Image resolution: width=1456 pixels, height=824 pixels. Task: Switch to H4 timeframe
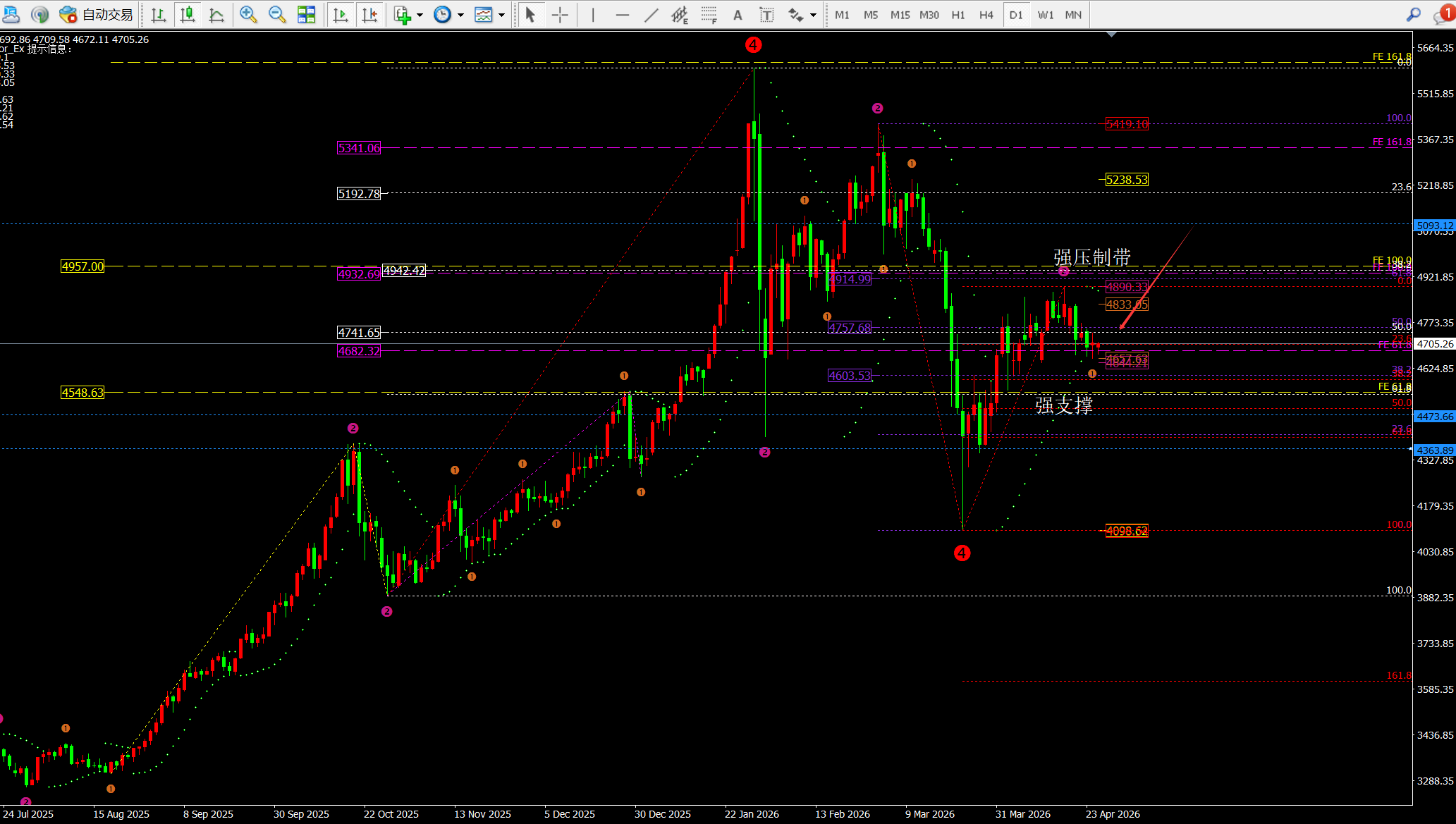point(986,15)
